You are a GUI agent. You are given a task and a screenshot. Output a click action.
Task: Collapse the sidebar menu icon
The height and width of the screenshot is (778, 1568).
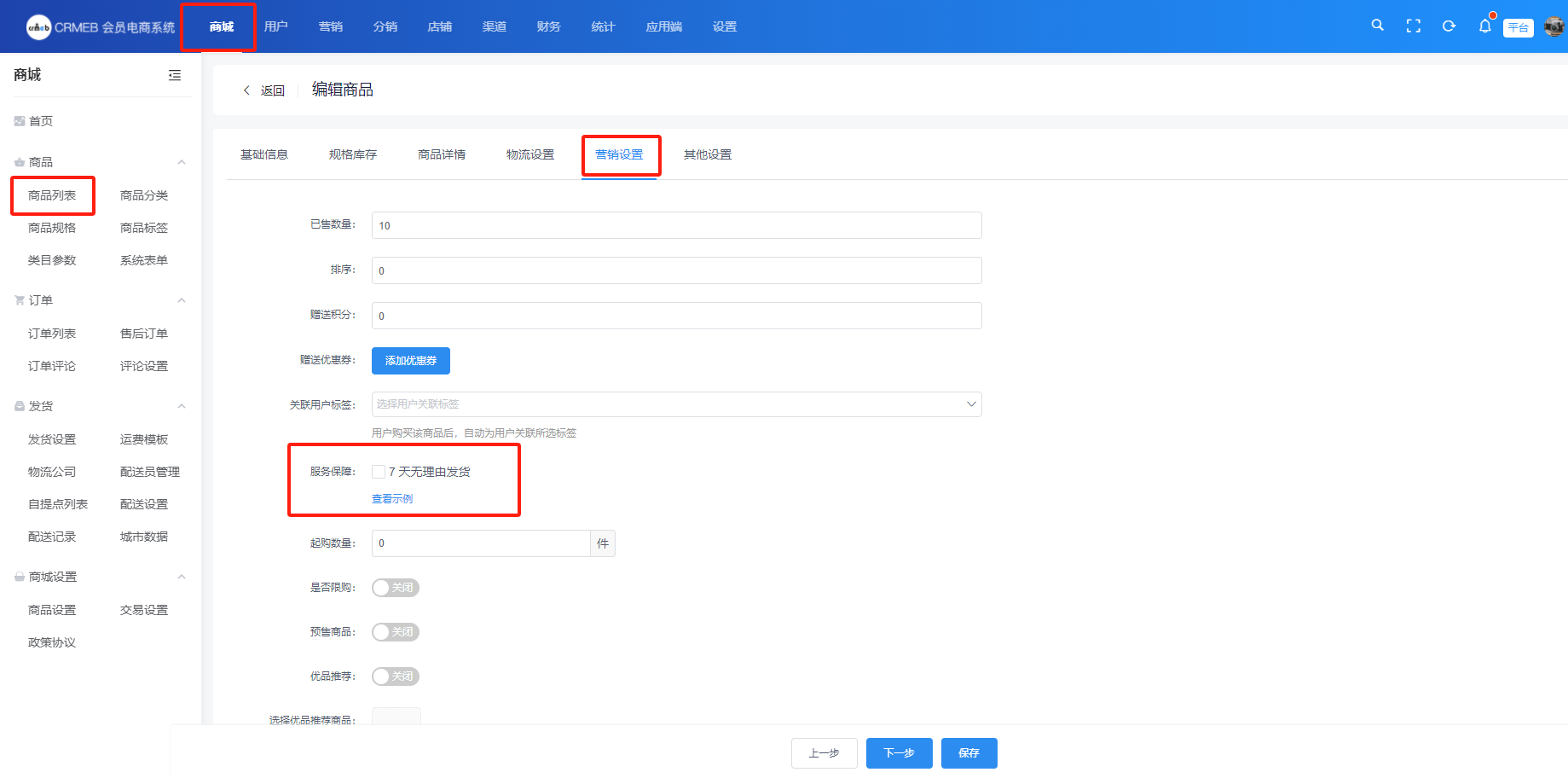point(175,75)
